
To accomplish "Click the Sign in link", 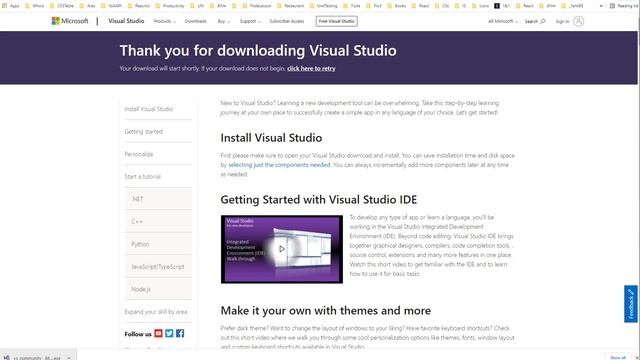I will 562,21.
